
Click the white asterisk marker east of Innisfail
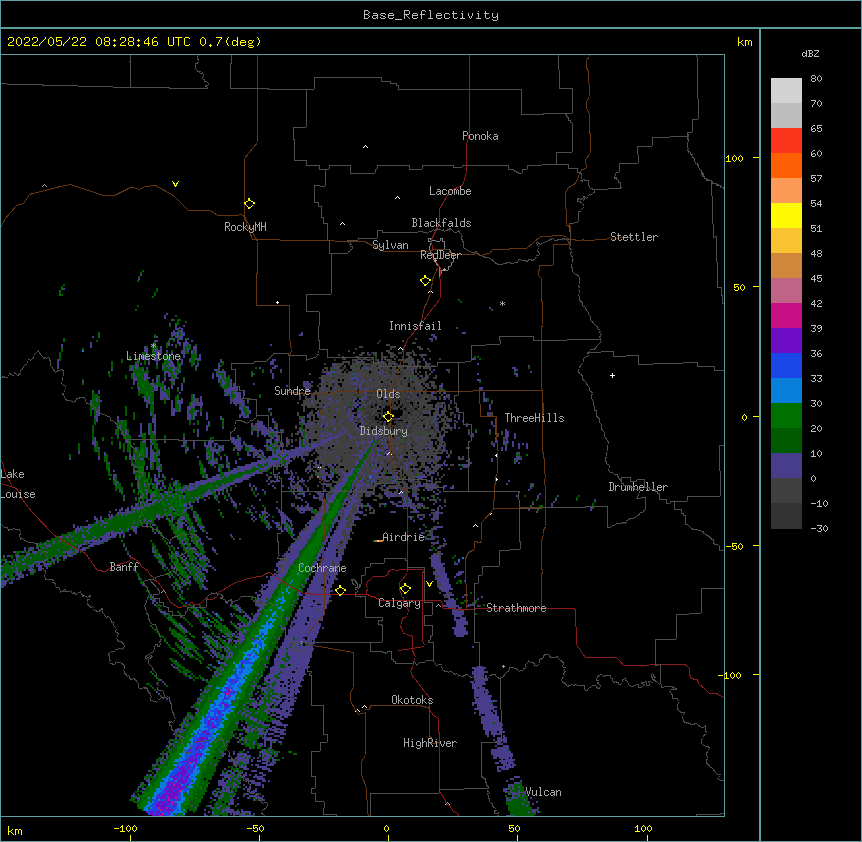502,303
